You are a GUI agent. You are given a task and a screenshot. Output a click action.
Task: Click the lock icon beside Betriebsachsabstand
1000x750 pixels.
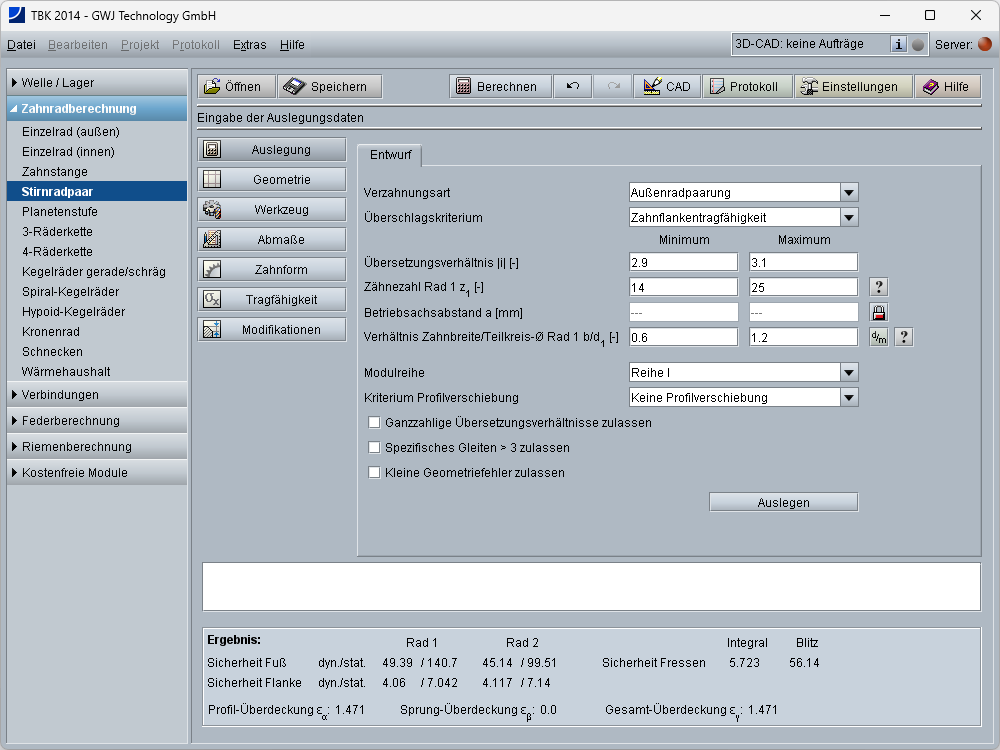click(879, 312)
